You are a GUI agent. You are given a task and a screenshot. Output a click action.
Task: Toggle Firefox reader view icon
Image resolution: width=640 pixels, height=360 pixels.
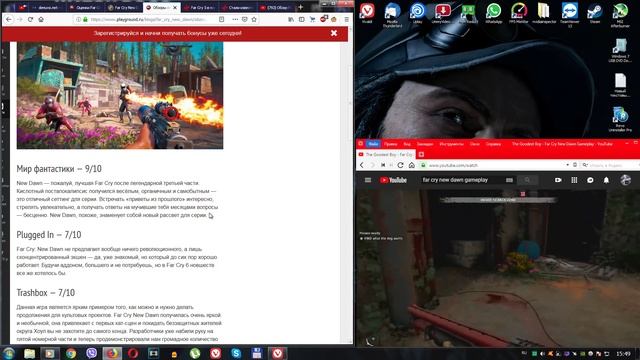pos(222,19)
